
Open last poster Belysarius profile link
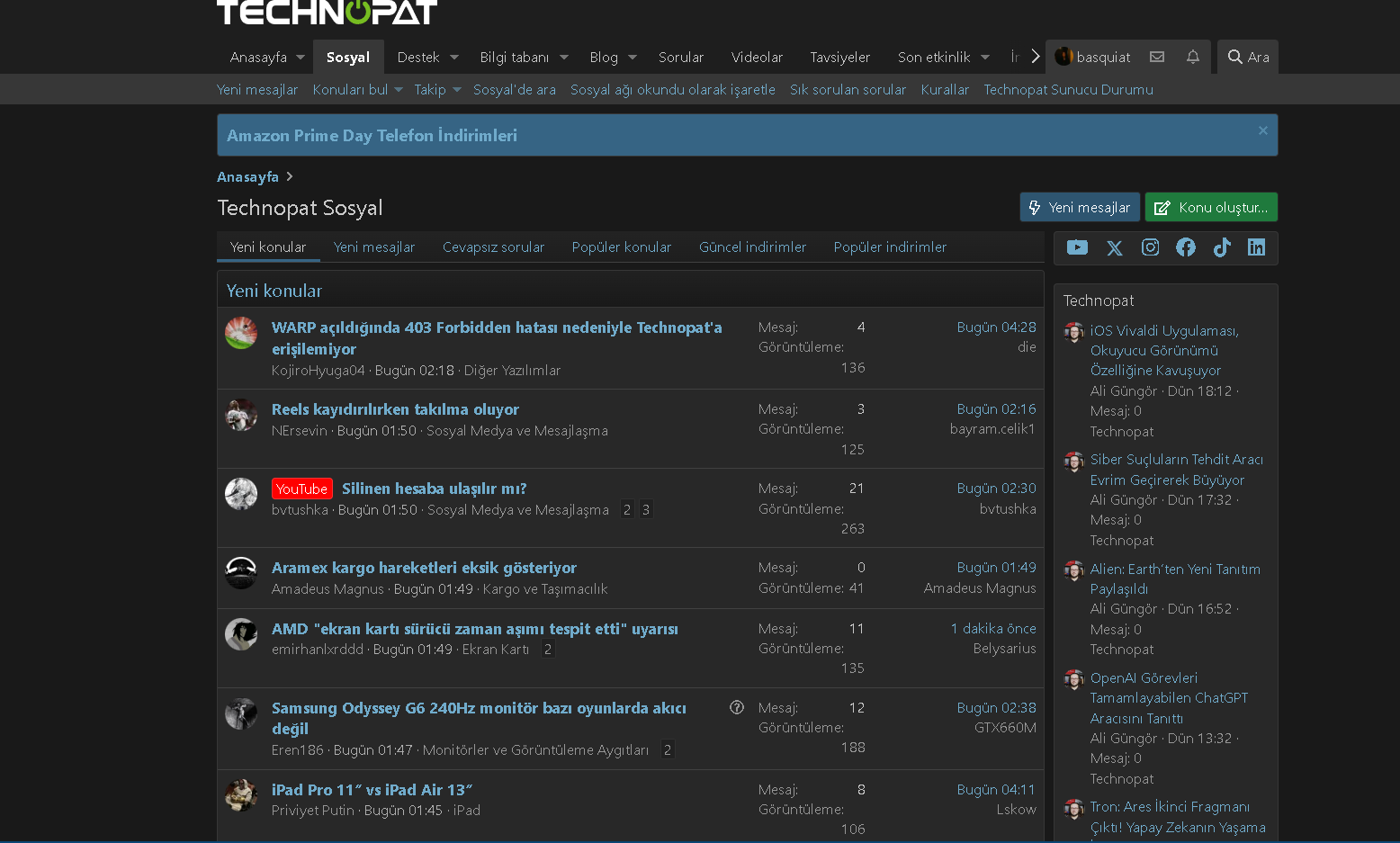[1004, 648]
